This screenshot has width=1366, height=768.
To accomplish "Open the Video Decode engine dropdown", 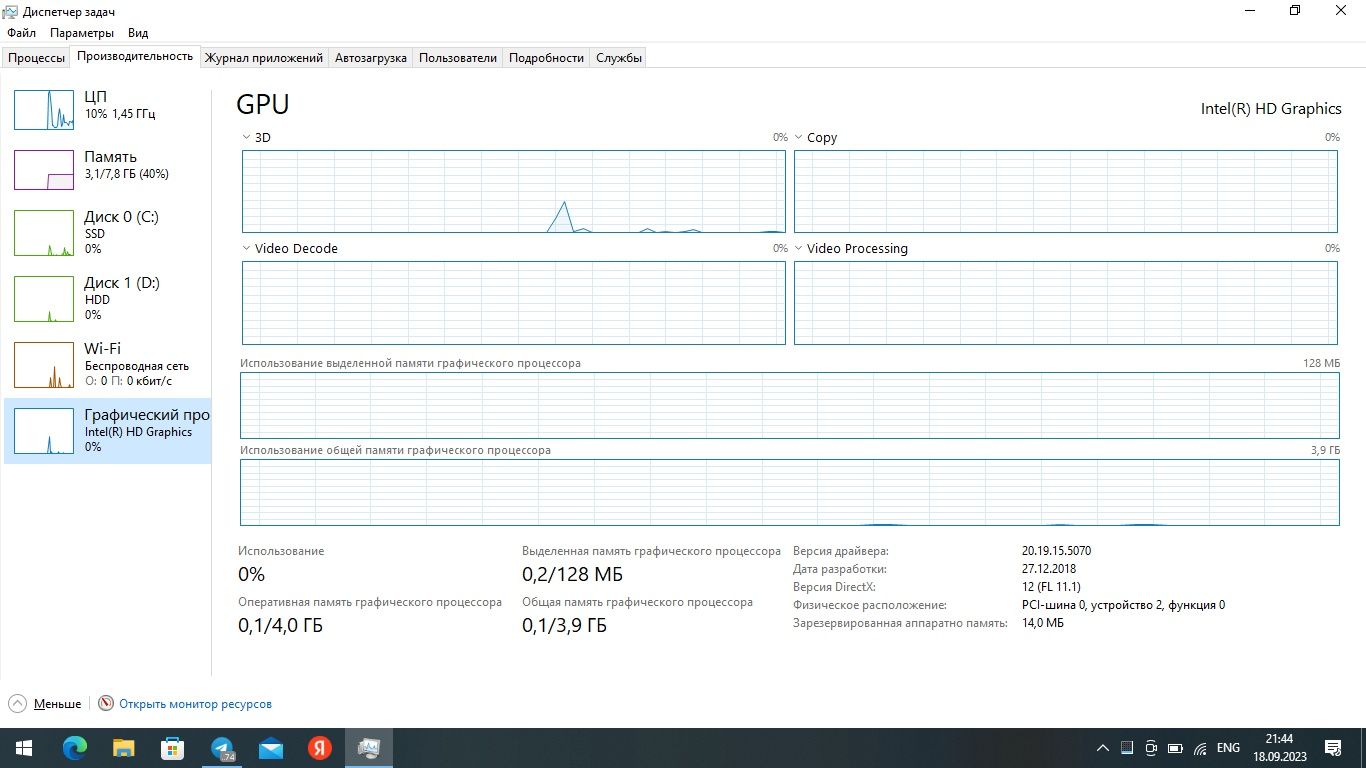I will tap(247, 249).
